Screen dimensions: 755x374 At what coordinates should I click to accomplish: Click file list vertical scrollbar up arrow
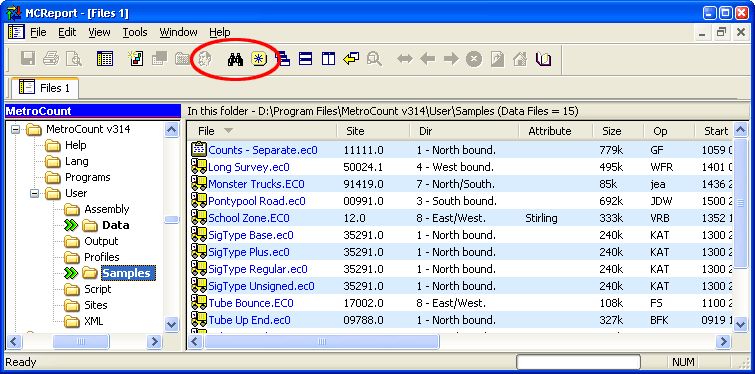point(740,130)
